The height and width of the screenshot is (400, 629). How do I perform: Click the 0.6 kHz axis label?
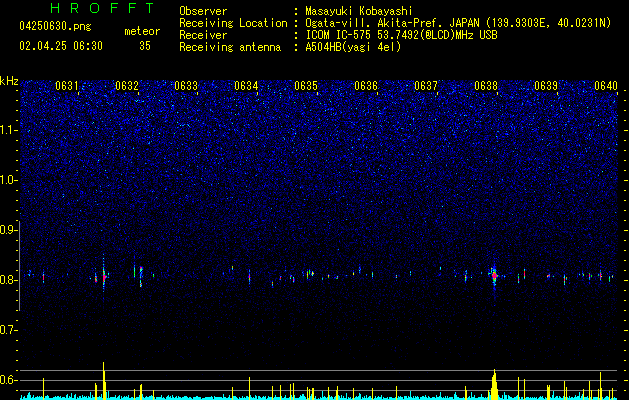[8, 380]
